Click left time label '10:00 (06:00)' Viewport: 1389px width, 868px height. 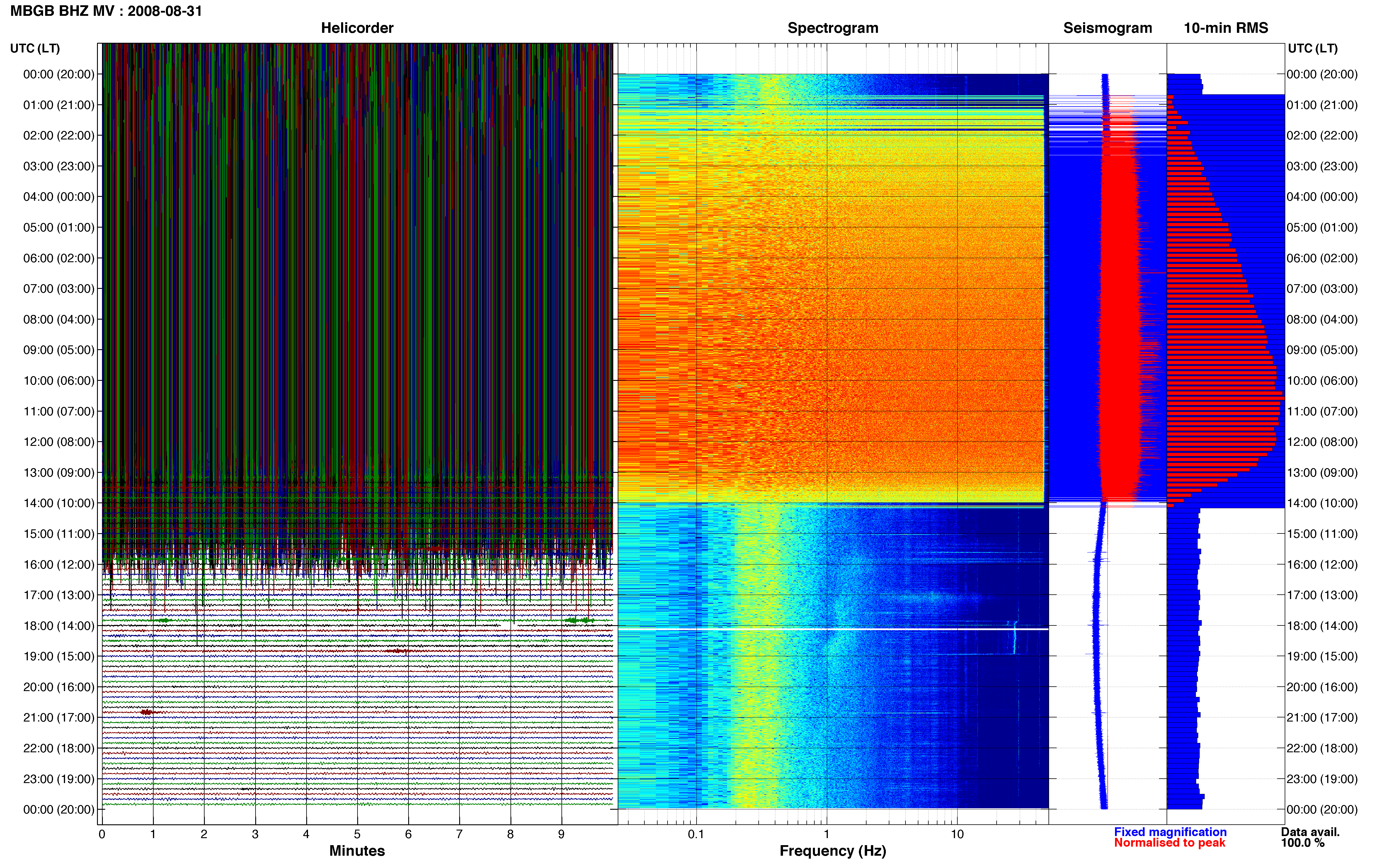(x=59, y=381)
